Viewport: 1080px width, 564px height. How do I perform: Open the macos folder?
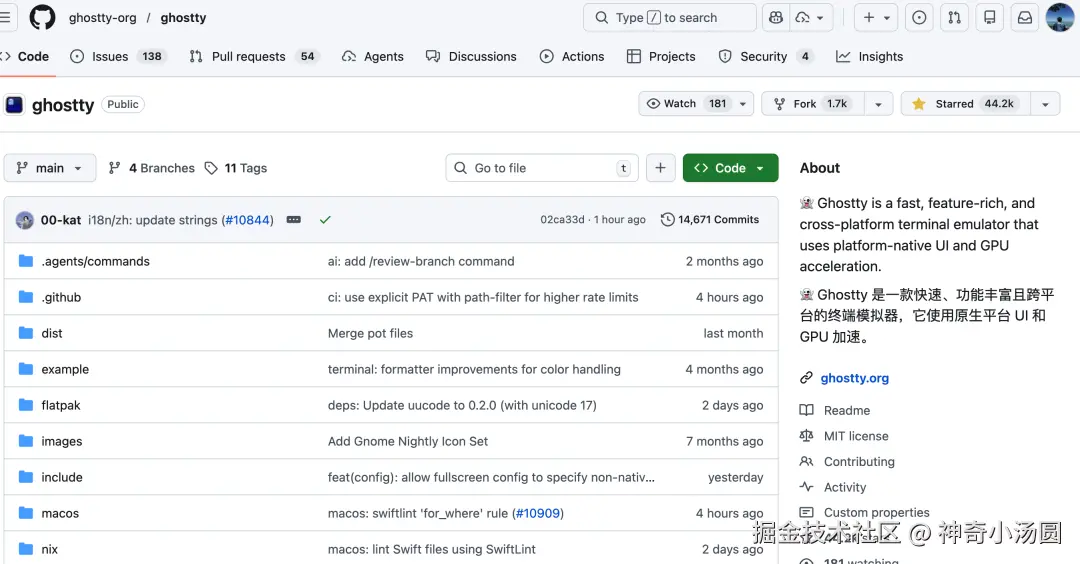point(60,513)
